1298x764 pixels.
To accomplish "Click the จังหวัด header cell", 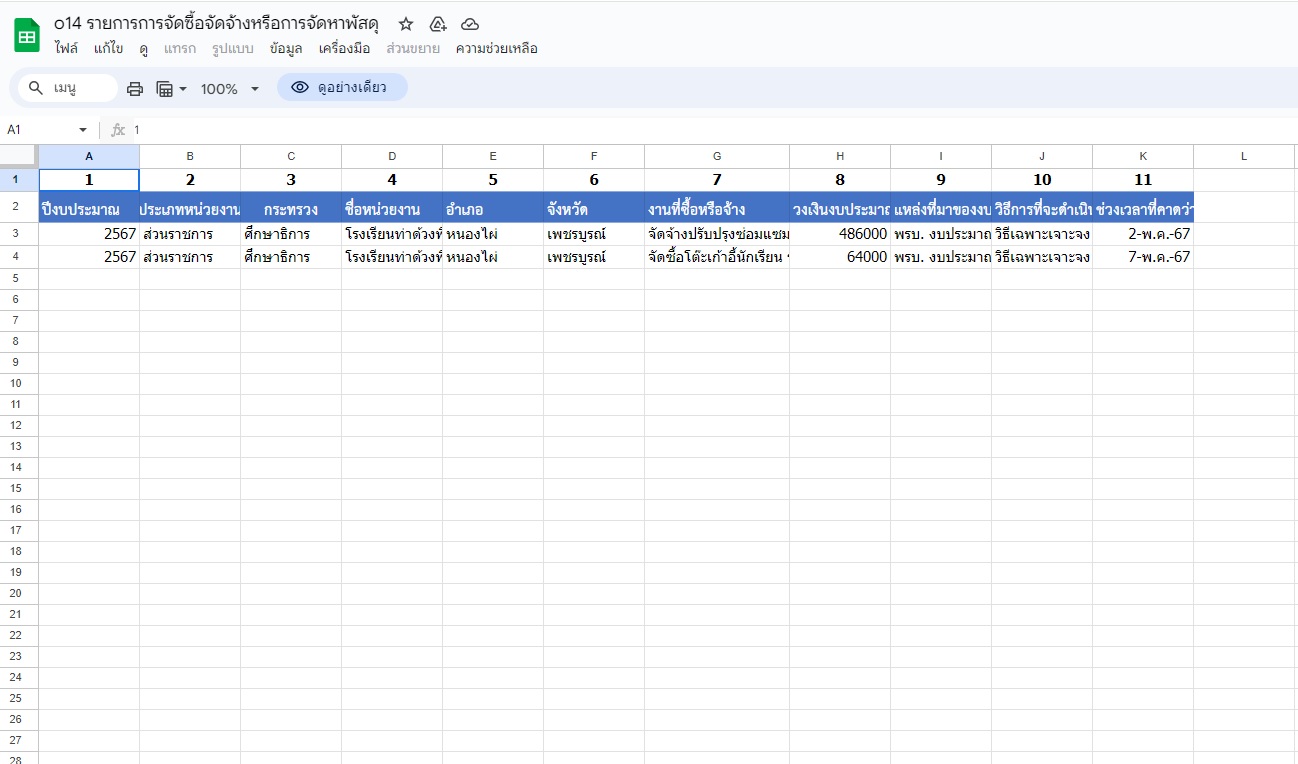I will pyautogui.click(x=593, y=209).
